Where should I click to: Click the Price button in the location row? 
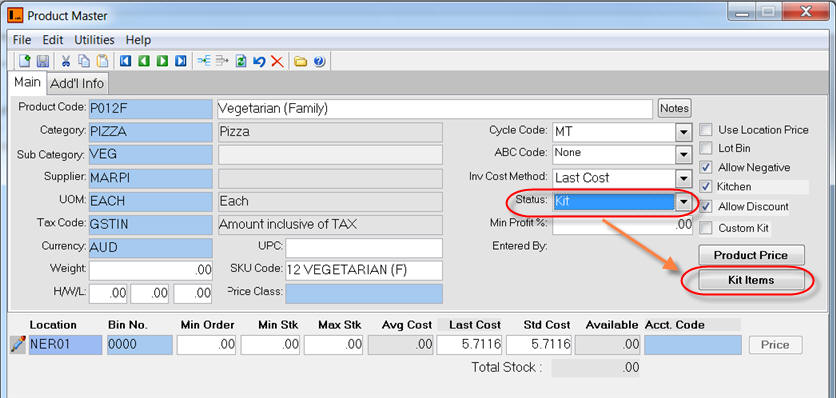pos(775,345)
